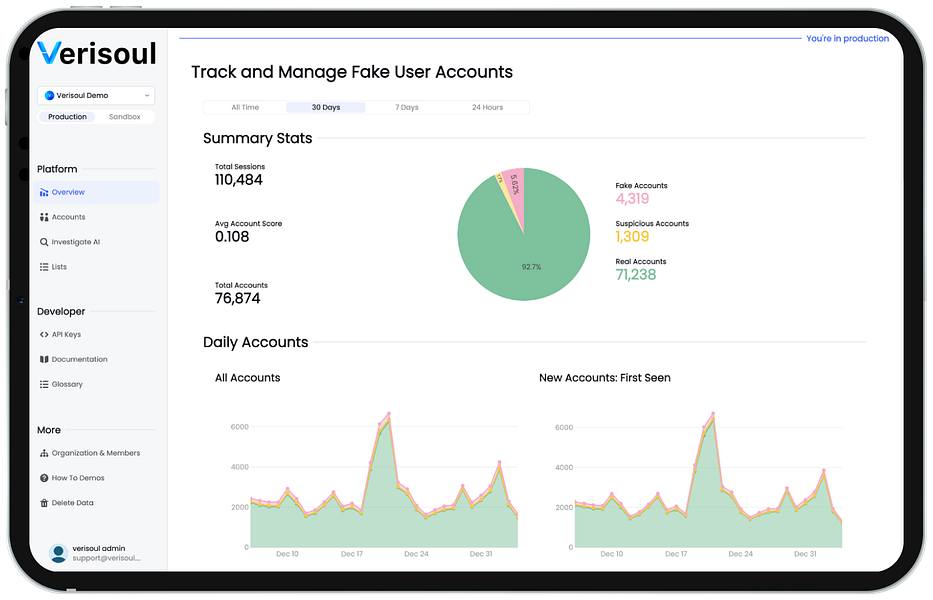Select the 24 Hours range tab
The height and width of the screenshot is (600, 933).
click(x=487, y=108)
